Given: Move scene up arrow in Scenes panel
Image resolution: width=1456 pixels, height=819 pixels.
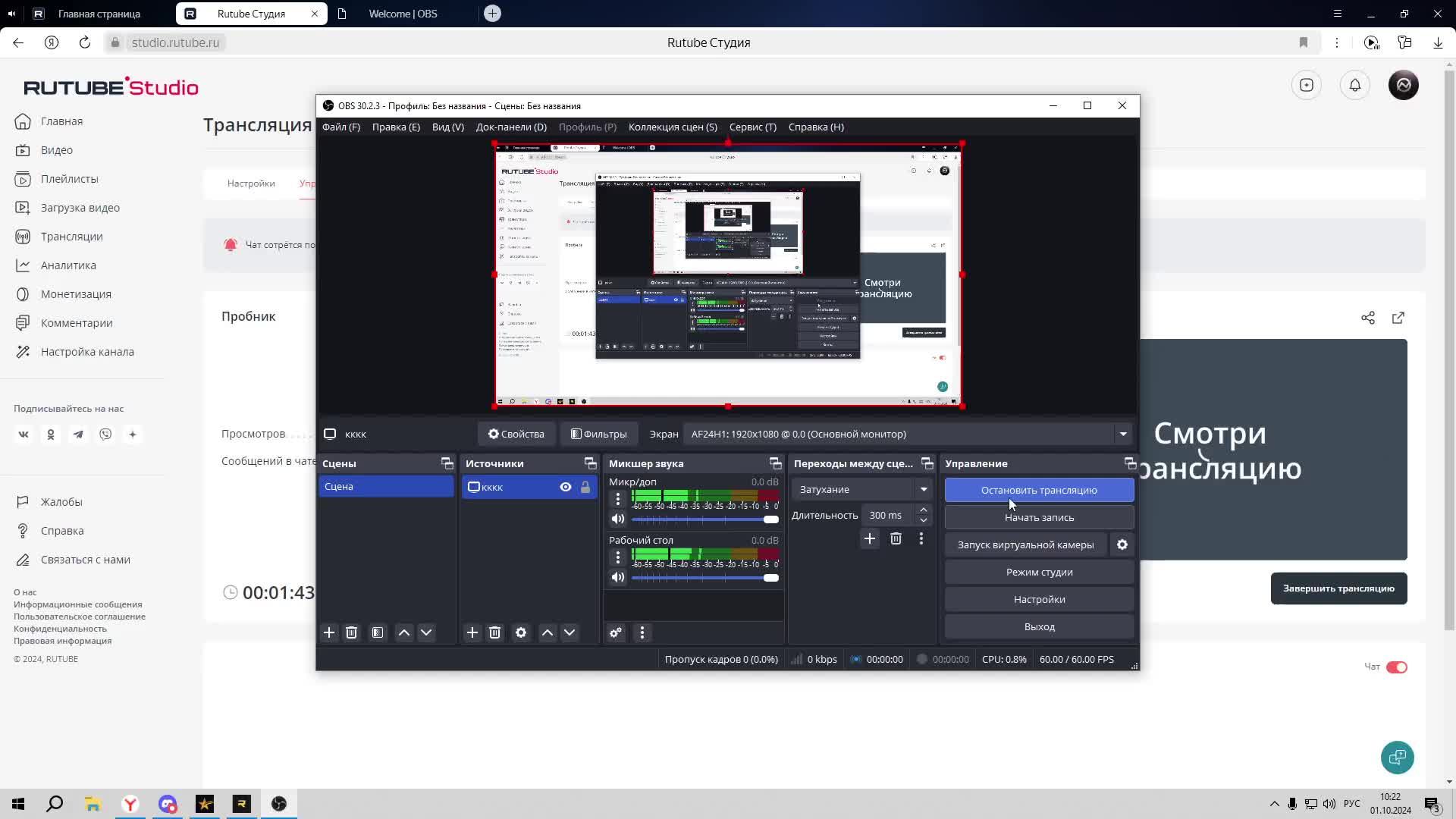Looking at the screenshot, I should tap(404, 632).
